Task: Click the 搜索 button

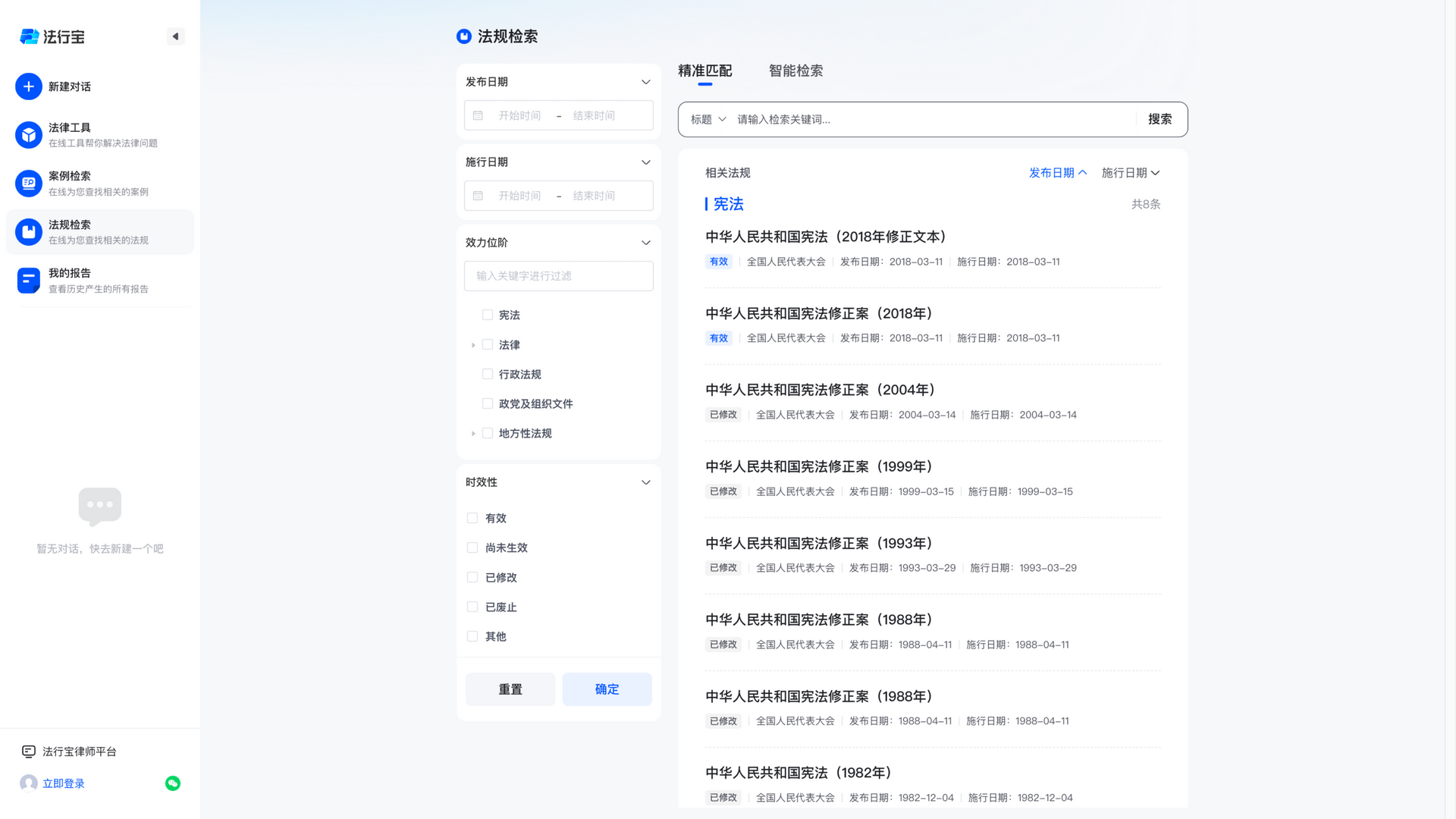Action: [x=1159, y=119]
